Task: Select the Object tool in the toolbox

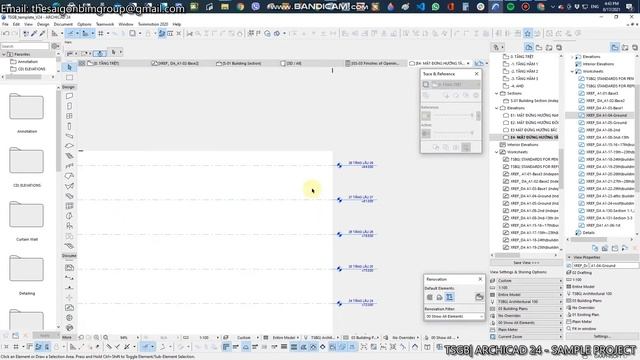Action: click(69, 226)
